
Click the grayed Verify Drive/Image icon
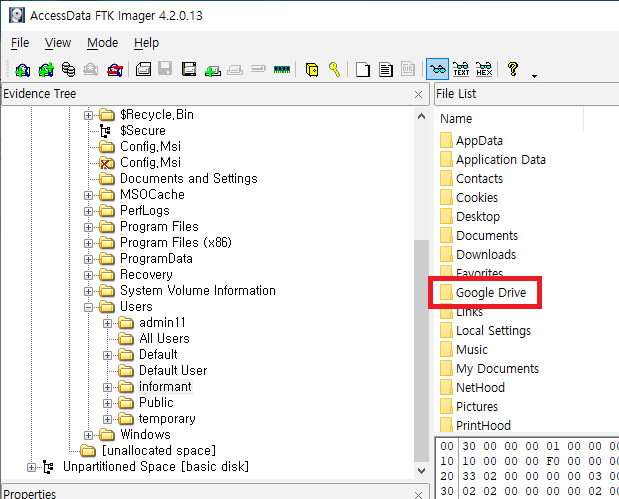coord(258,69)
